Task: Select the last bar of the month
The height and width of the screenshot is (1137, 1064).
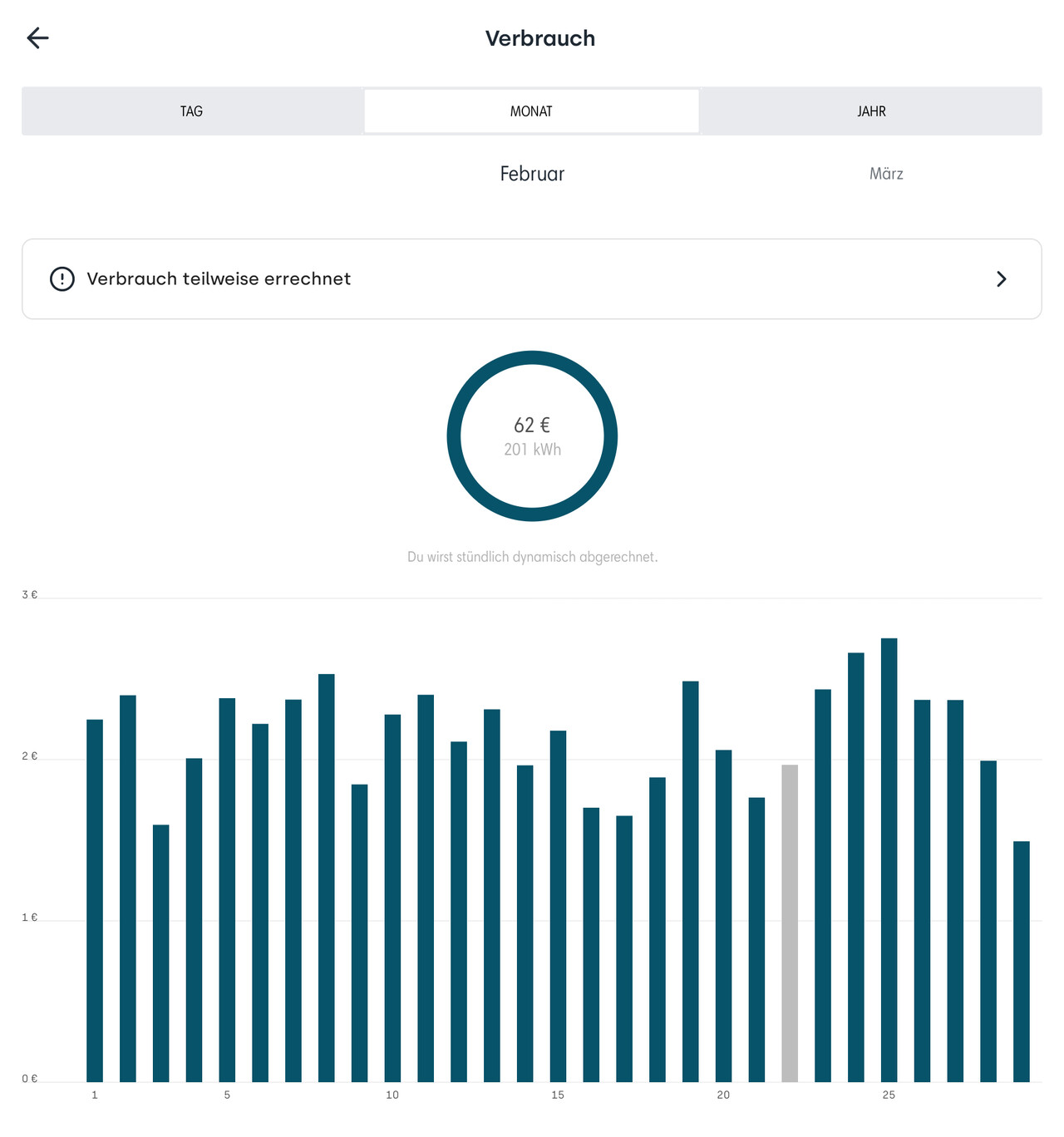Action: pyautogui.click(x=1021, y=961)
